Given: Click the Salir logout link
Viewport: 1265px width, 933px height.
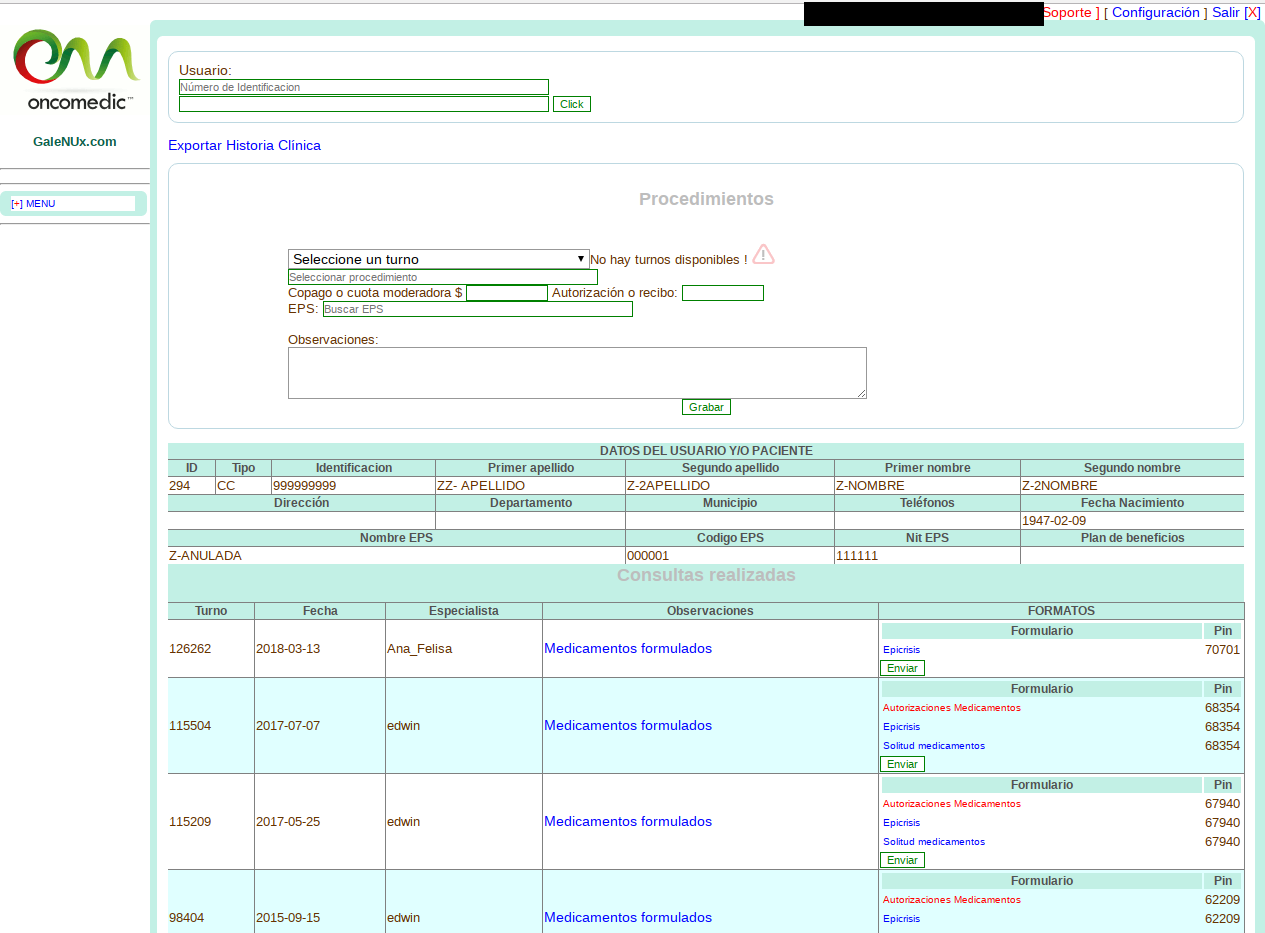Looking at the screenshot, I should [x=1225, y=13].
